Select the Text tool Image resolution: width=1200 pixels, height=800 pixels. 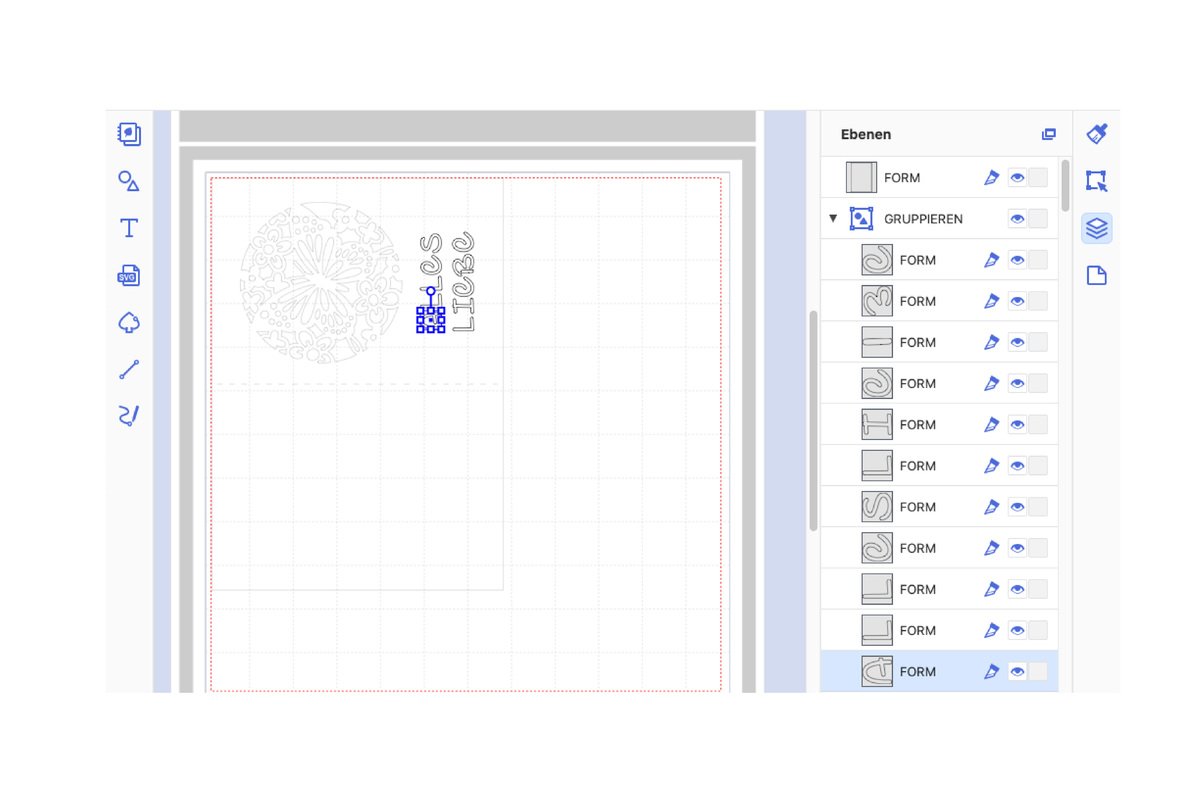129,228
